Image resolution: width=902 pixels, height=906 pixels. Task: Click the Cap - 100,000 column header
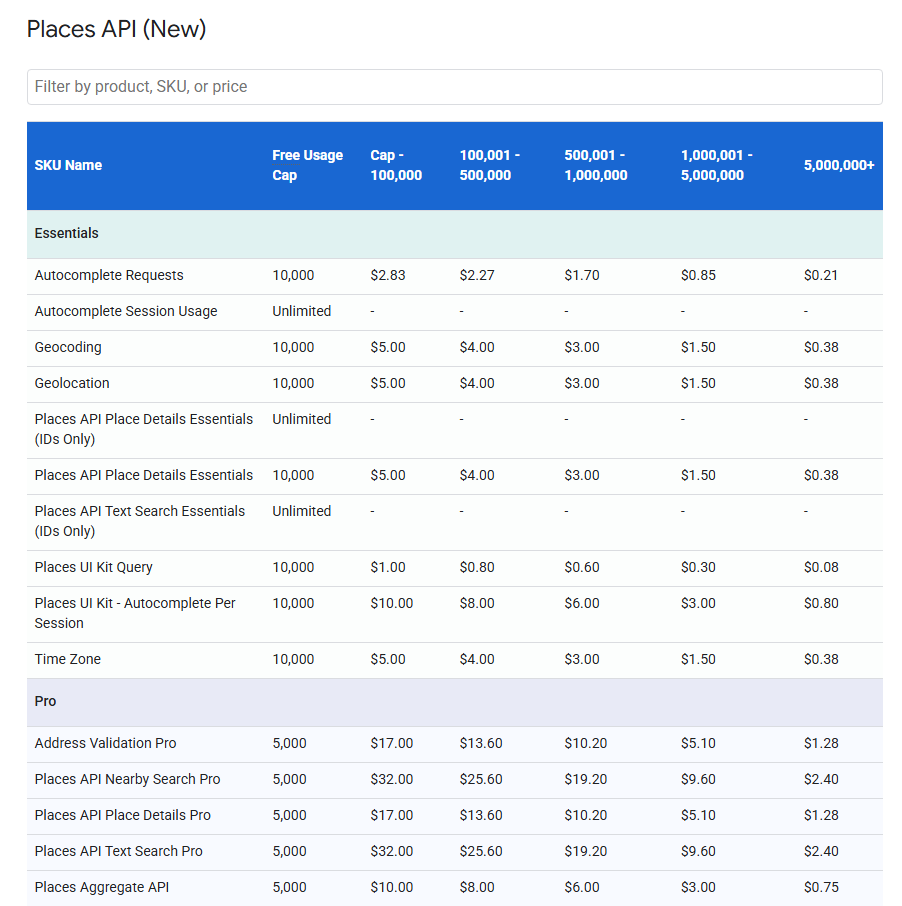396,165
